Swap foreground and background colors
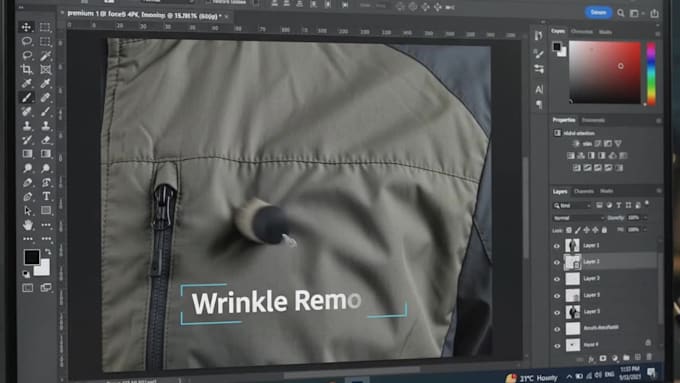 pyautogui.click(x=48, y=252)
